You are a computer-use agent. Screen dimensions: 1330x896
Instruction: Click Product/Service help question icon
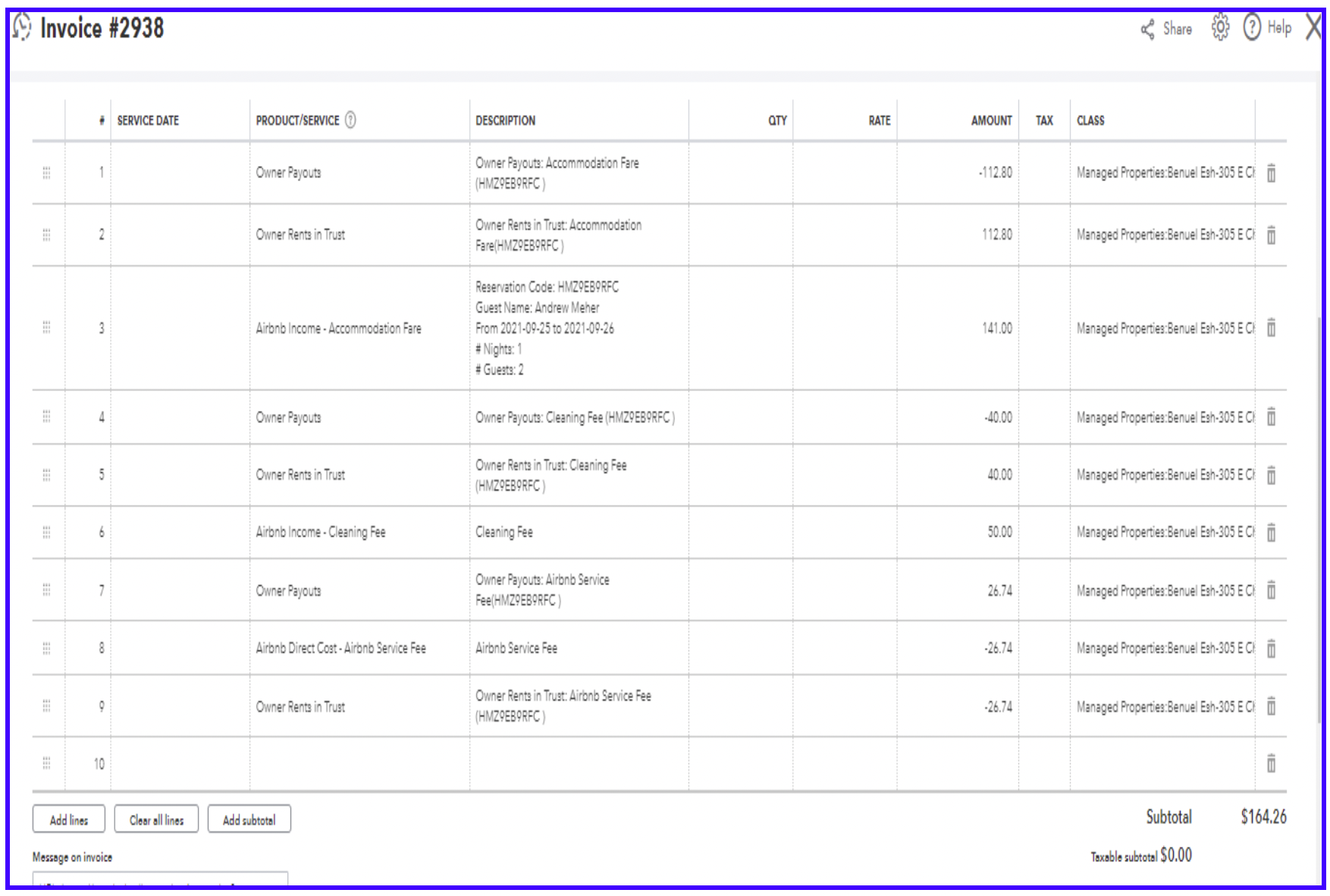[350, 120]
